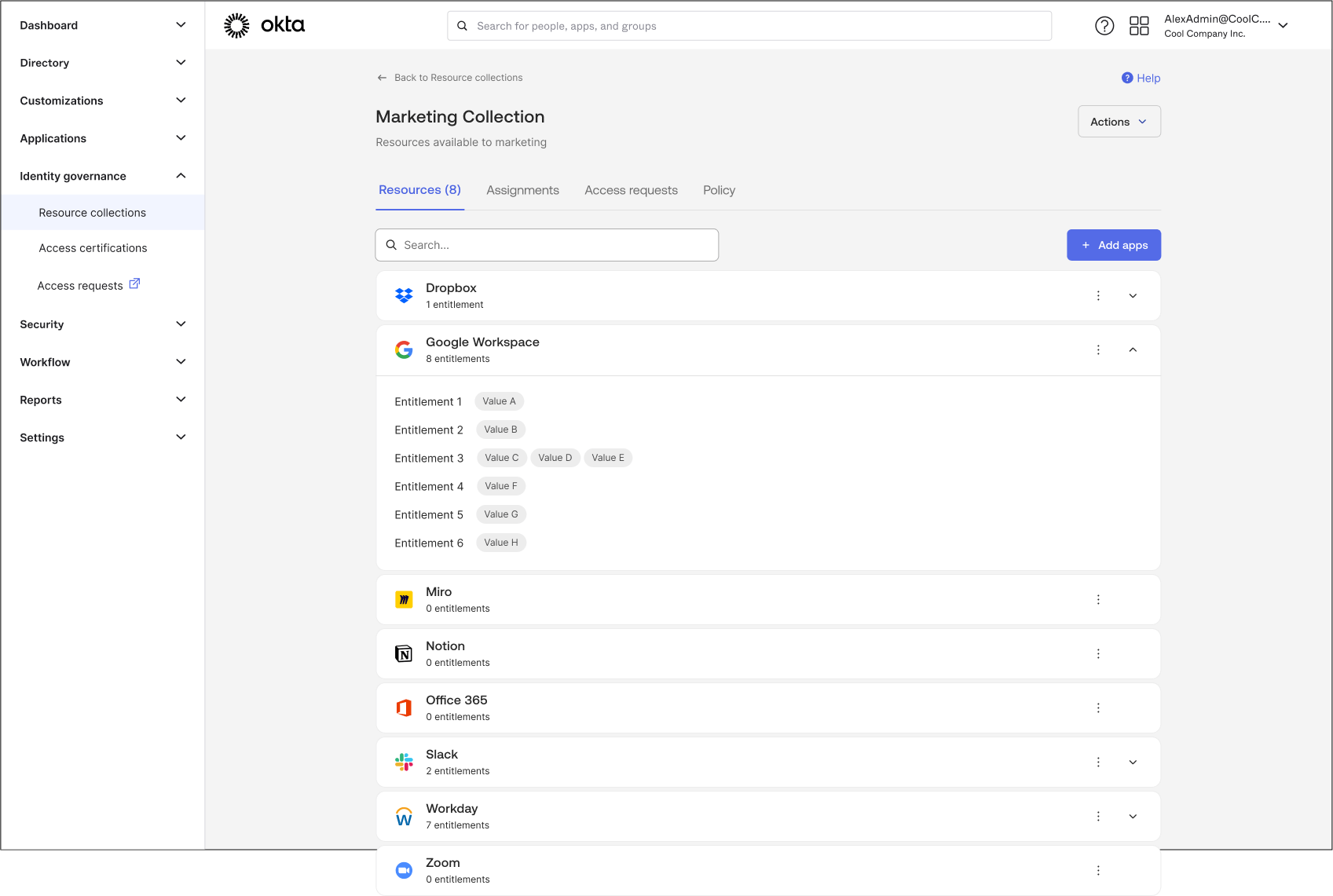Click the Value B entitlement chip
The width and height of the screenshot is (1333, 896).
[500, 430]
